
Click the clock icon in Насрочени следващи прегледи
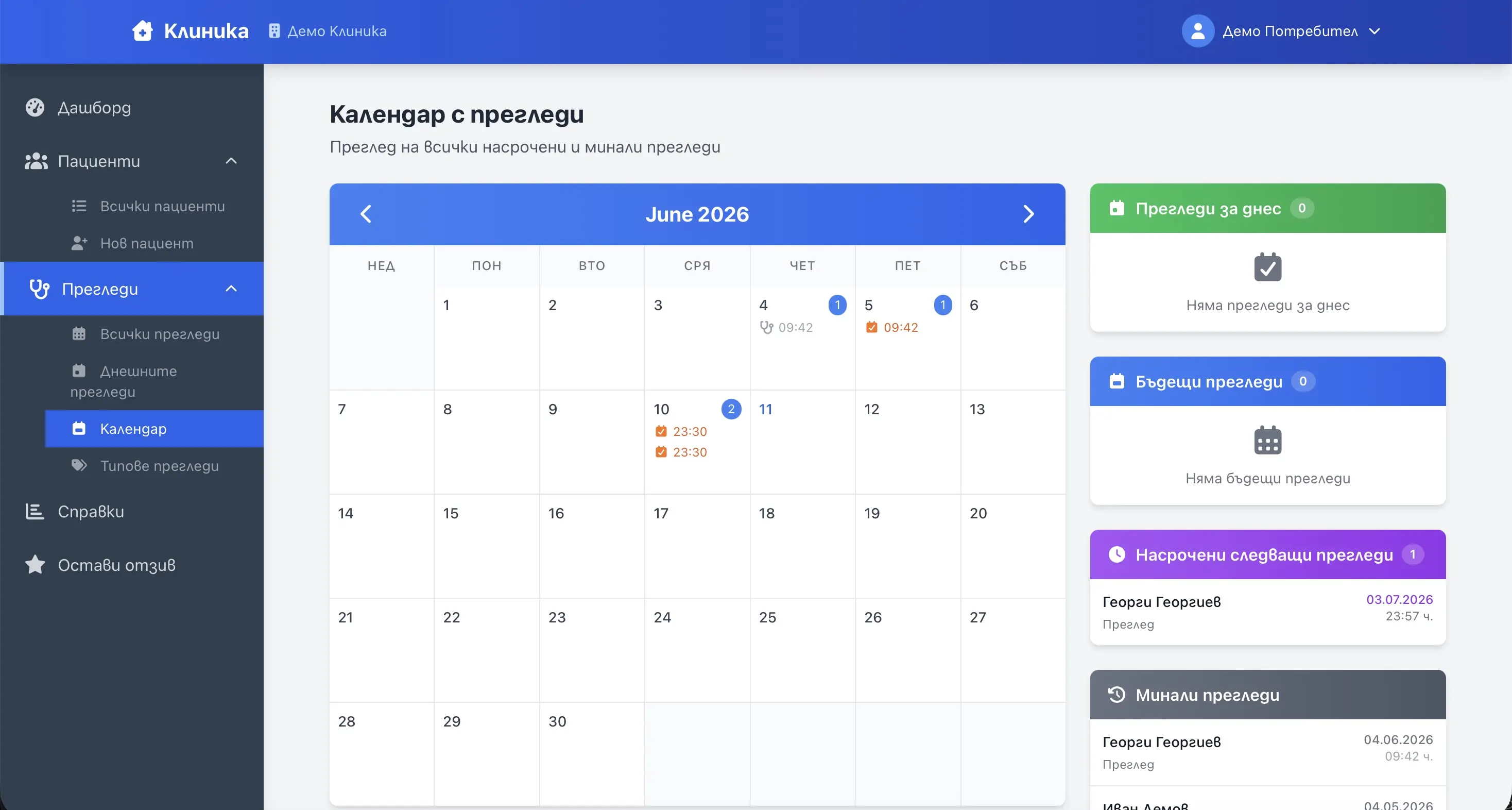1116,554
